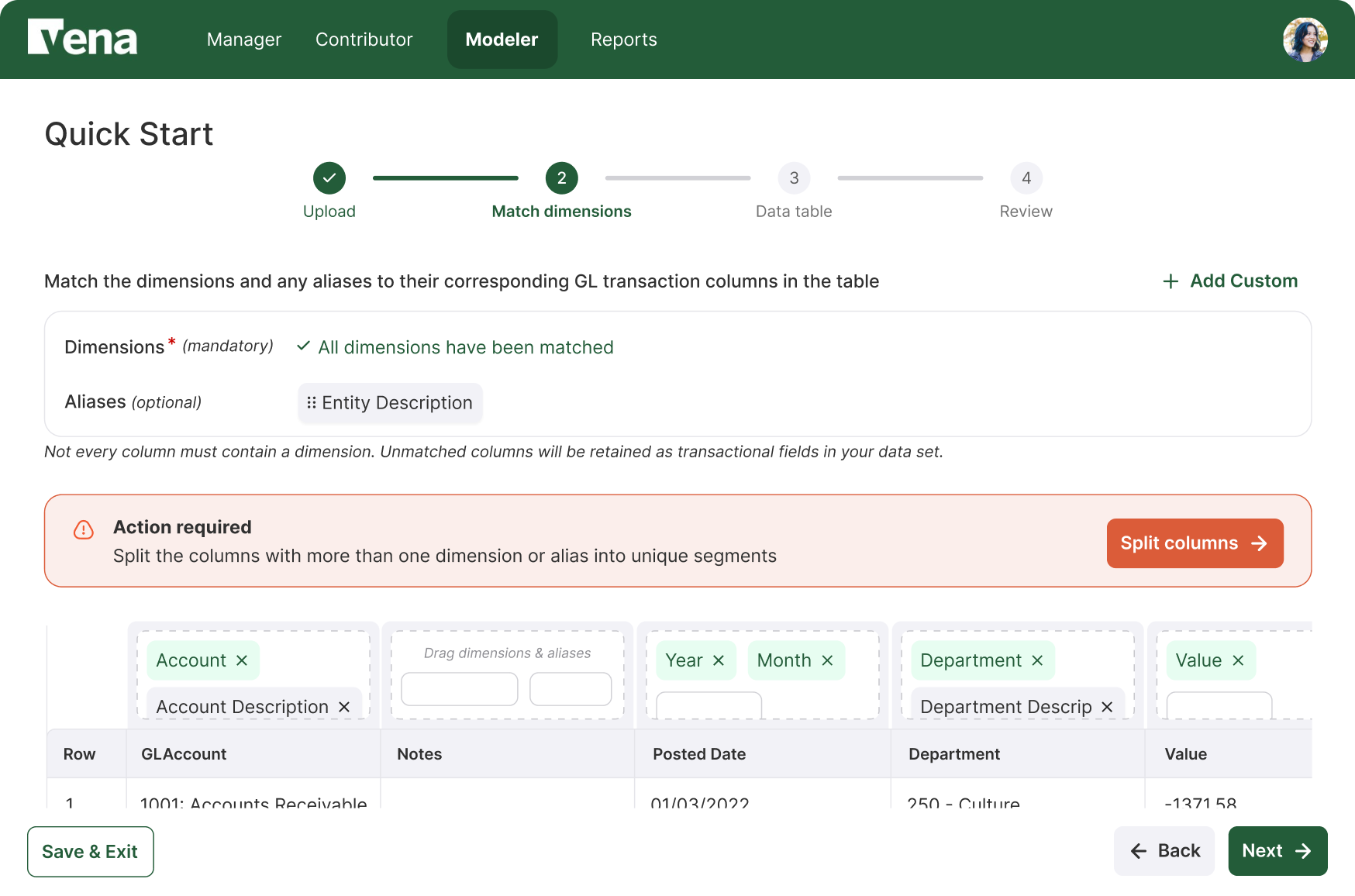Click the Notes column drop zone
This screenshot has height=896, width=1355.
(x=507, y=674)
